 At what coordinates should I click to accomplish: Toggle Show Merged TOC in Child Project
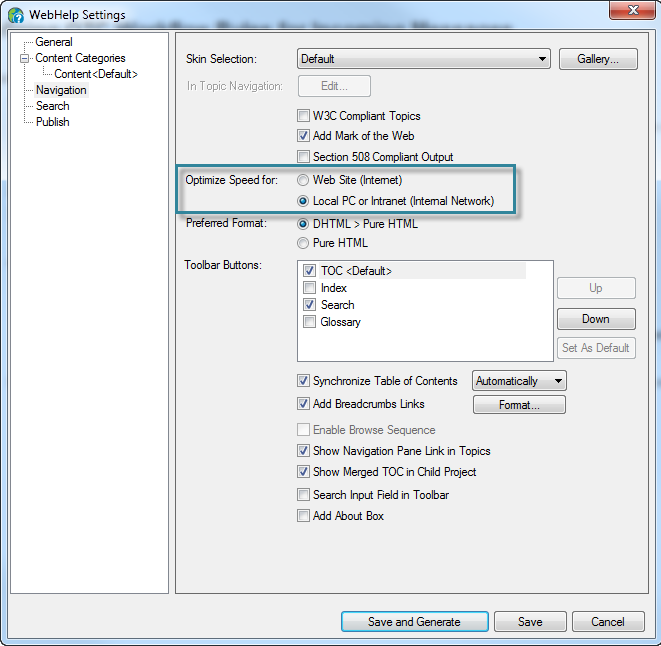(303, 472)
